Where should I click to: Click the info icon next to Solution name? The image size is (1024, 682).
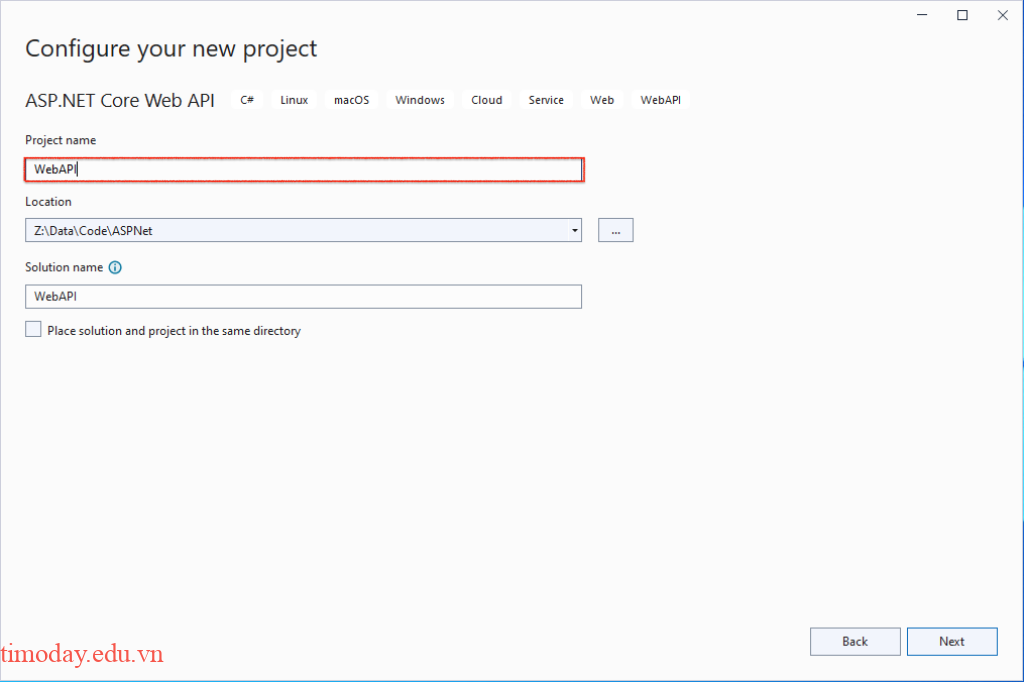[115, 267]
